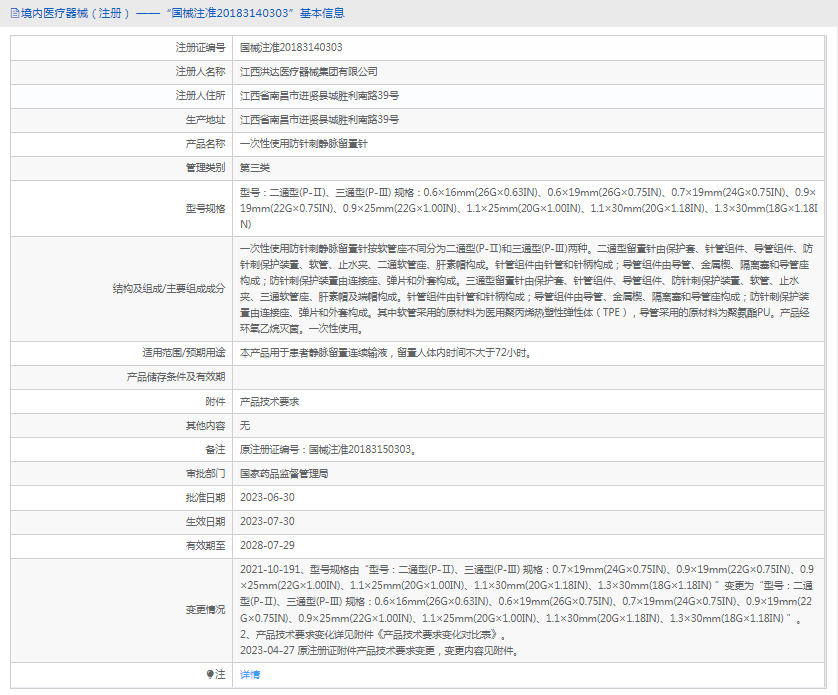
Task: Select the line 2023-04-27 原注册证附件产品技术要求变更
Action: click(379, 651)
